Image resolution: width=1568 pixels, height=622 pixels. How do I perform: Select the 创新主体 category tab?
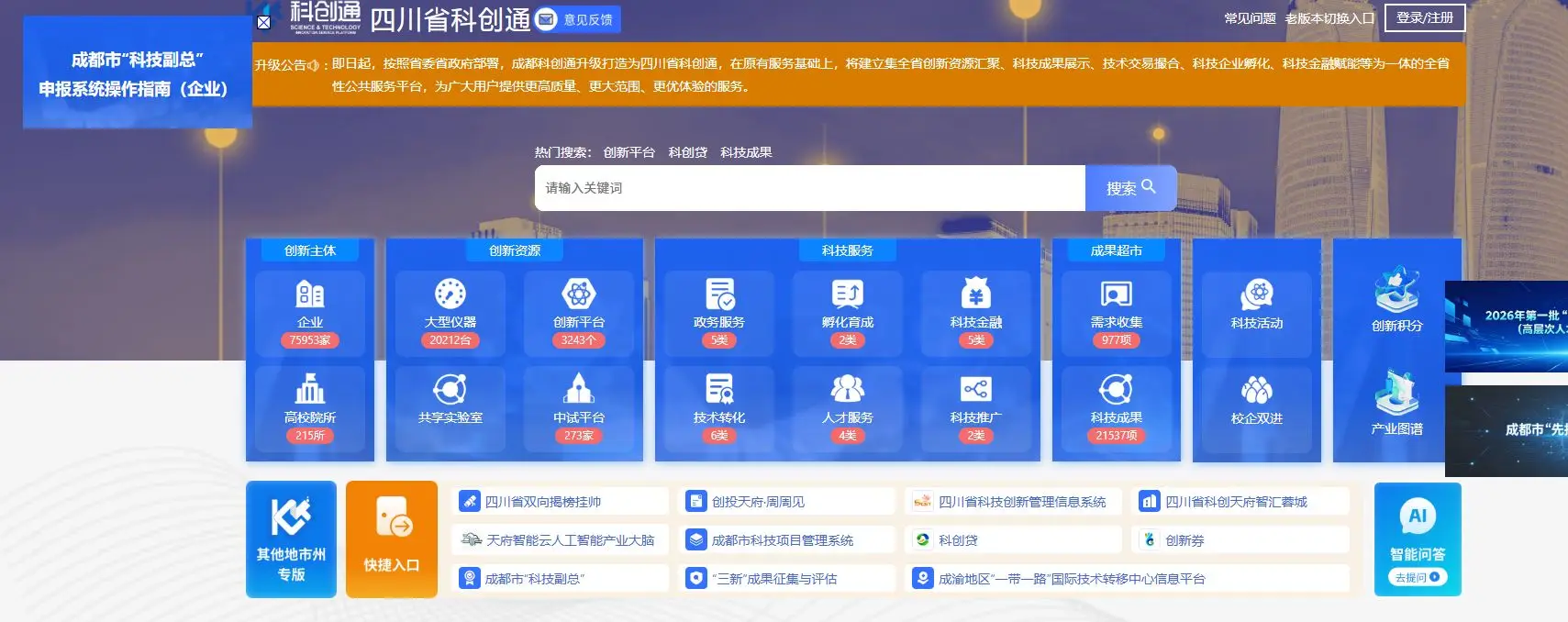[x=310, y=250]
